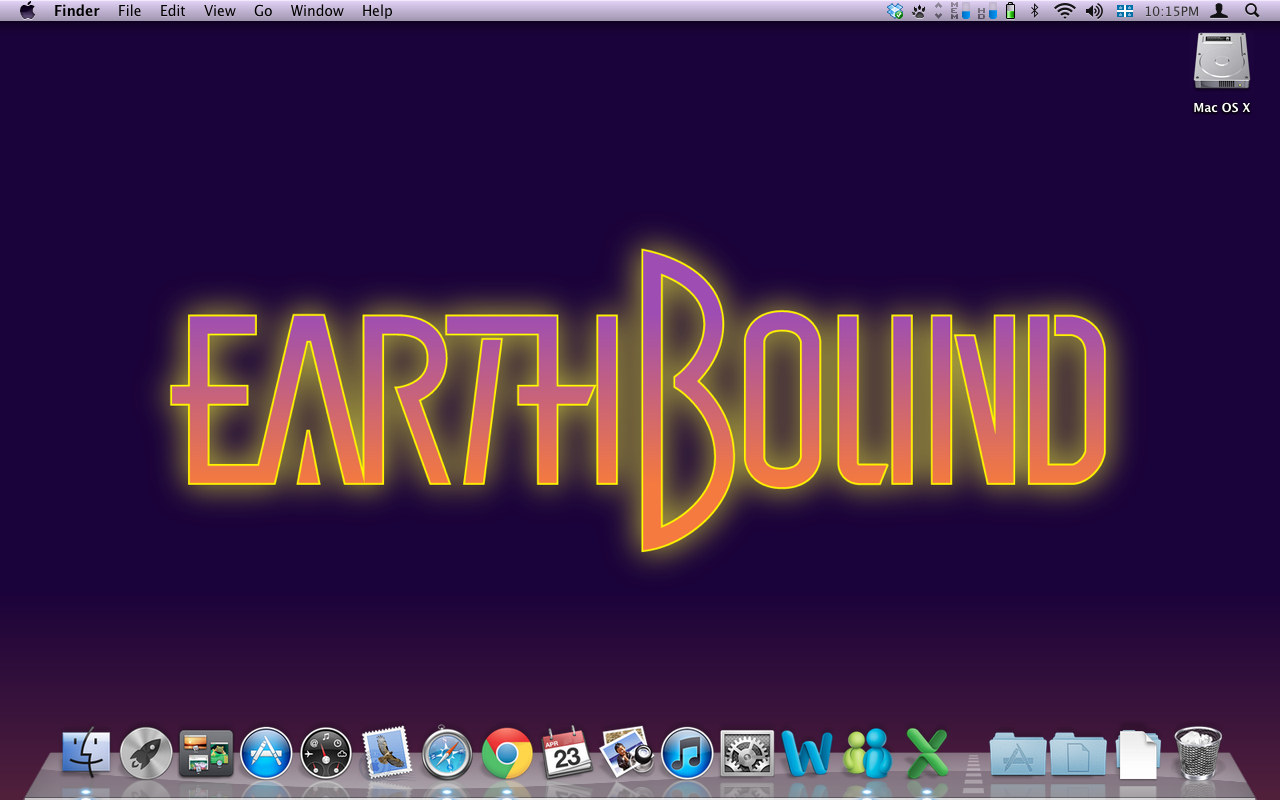
Task: Open the View menu
Action: (x=220, y=11)
